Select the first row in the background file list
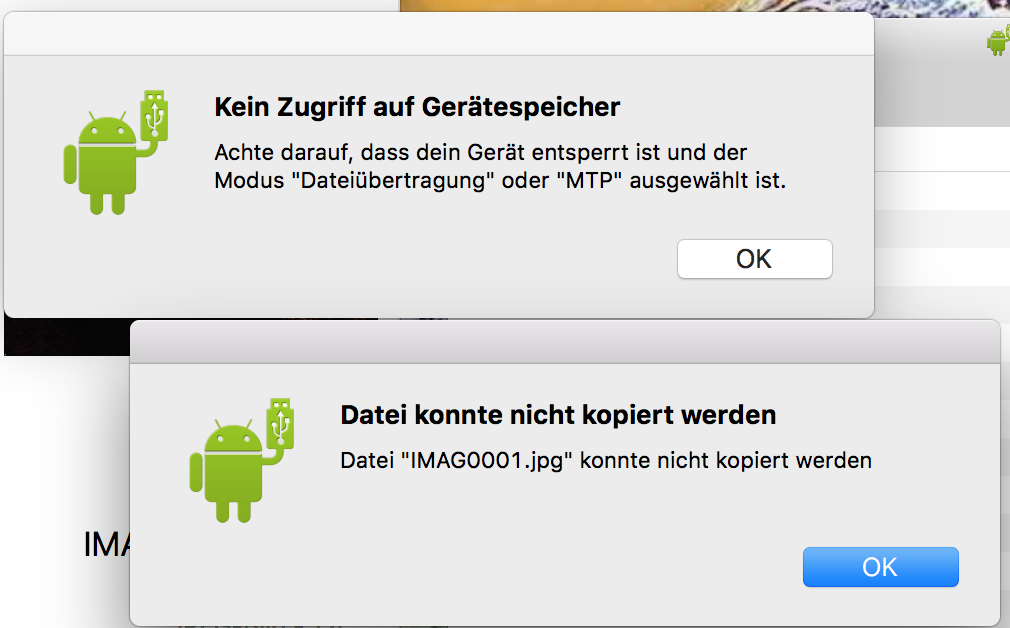1010x628 pixels. pos(942,149)
